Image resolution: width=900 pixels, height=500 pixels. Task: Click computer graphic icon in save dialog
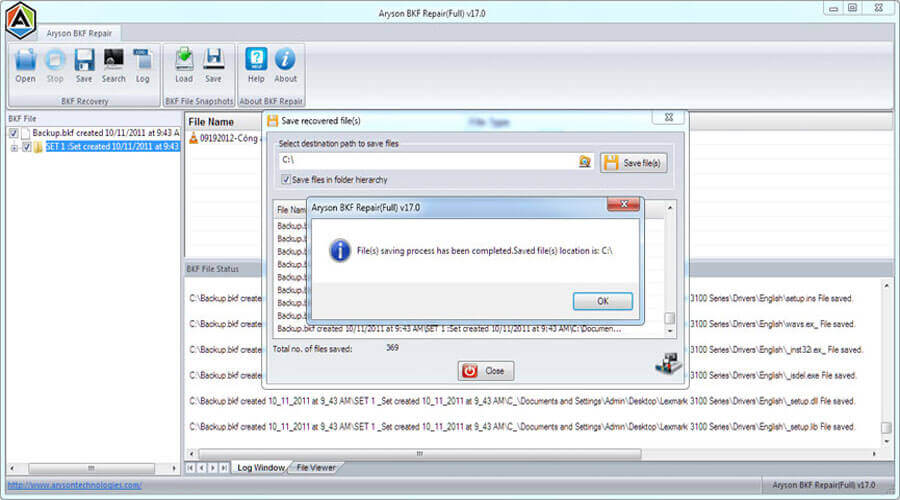[x=668, y=364]
